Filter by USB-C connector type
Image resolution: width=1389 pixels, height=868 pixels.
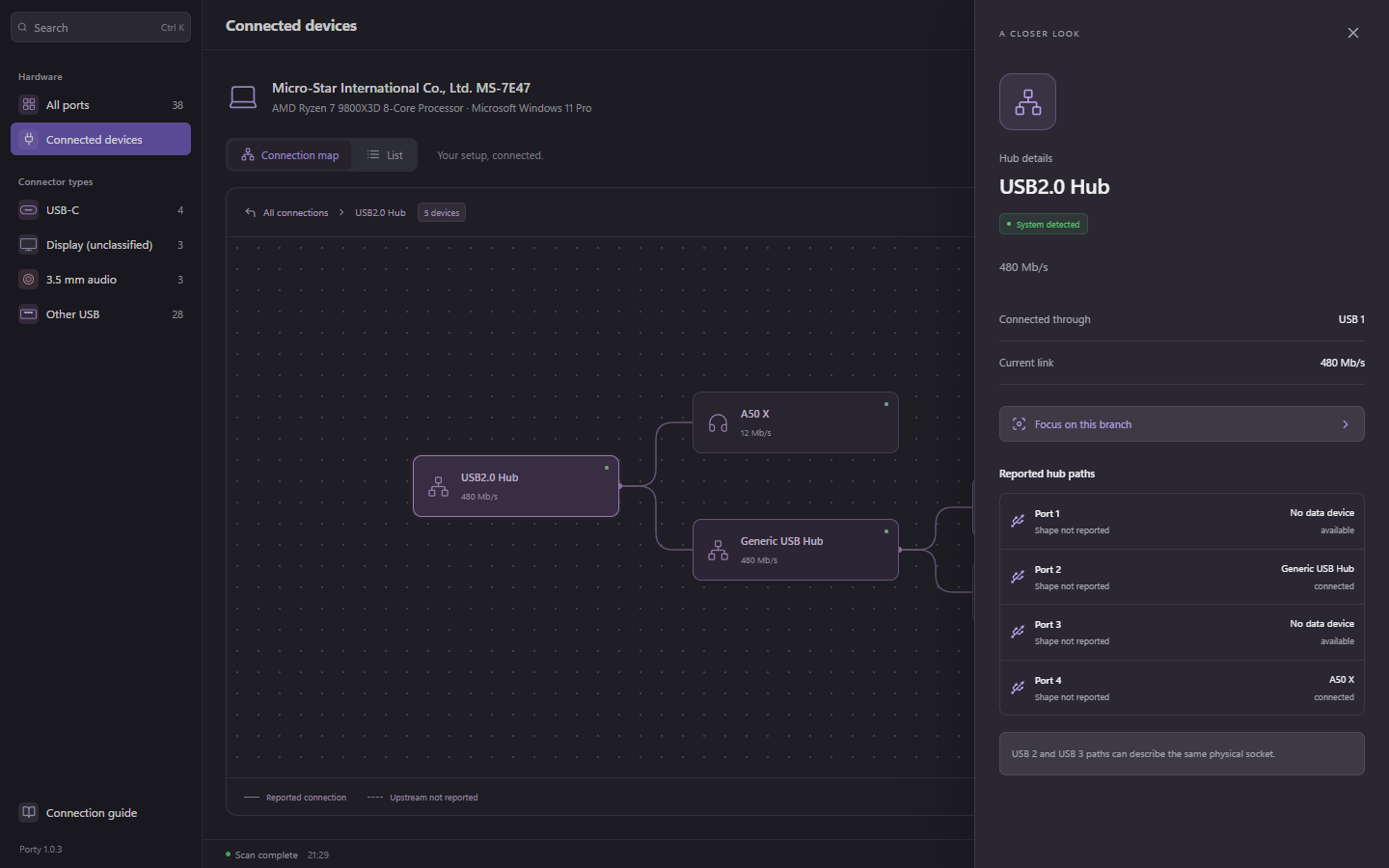tap(100, 210)
